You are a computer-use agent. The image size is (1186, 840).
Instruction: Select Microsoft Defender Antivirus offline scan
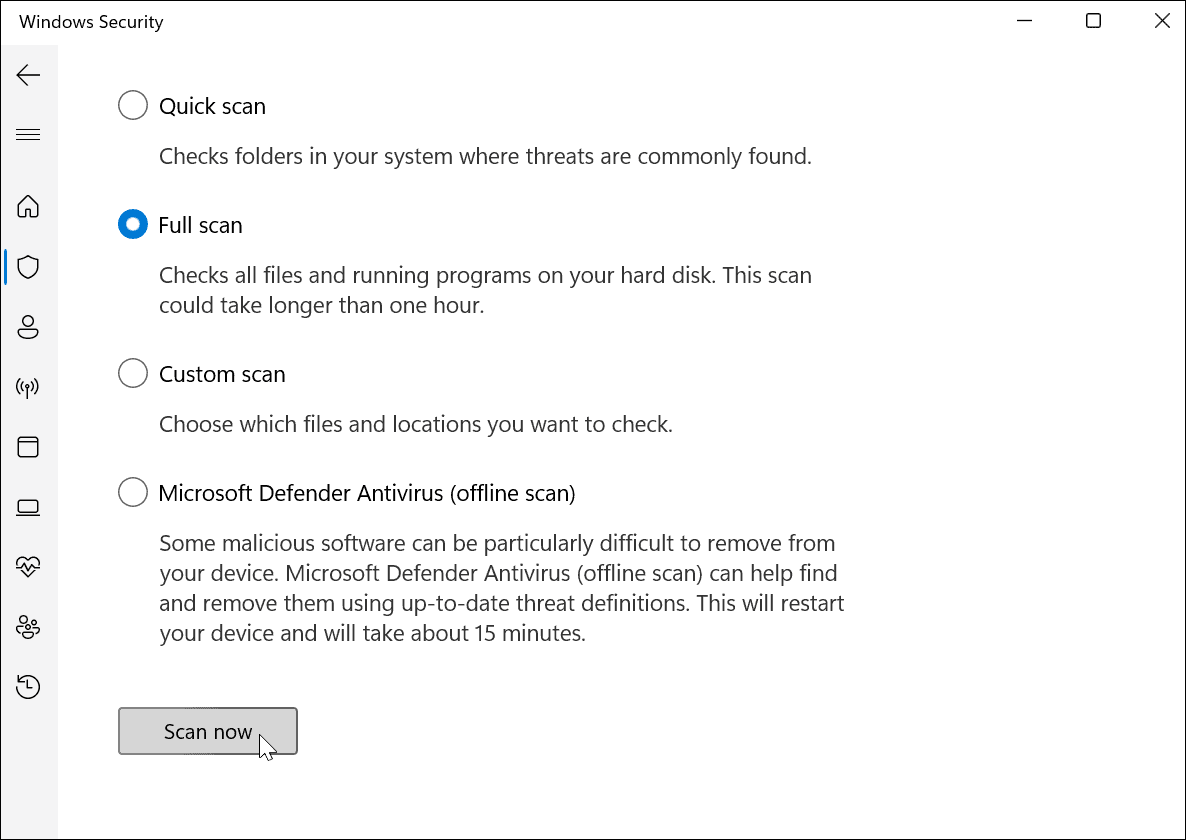coord(132,492)
